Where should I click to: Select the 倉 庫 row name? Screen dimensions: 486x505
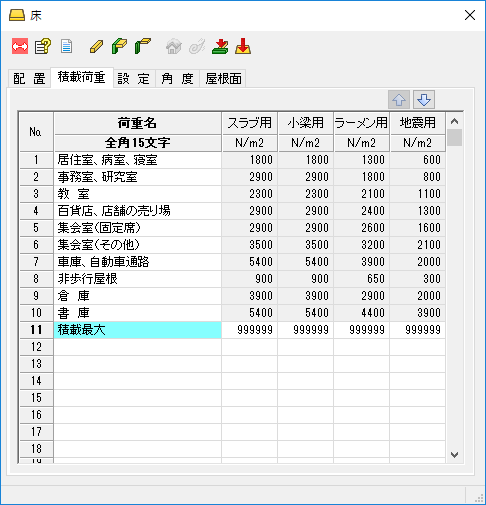(138, 296)
